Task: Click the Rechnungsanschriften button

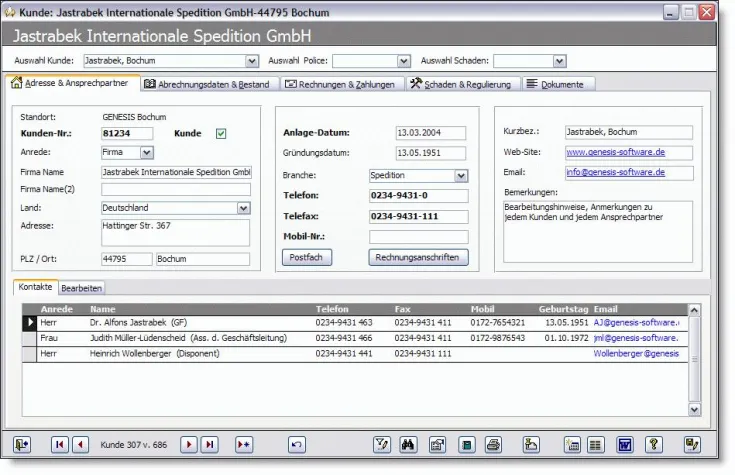Action: coord(418,257)
